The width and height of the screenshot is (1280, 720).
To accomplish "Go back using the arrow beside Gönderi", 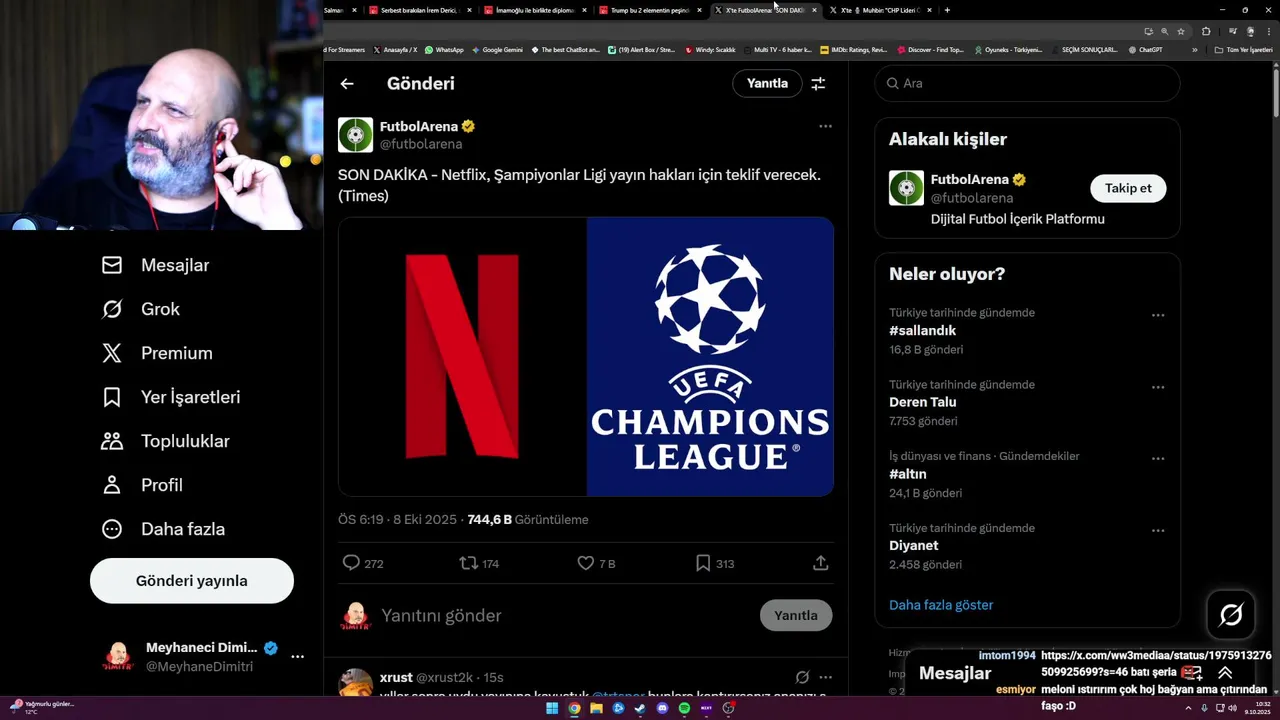I will [x=347, y=84].
